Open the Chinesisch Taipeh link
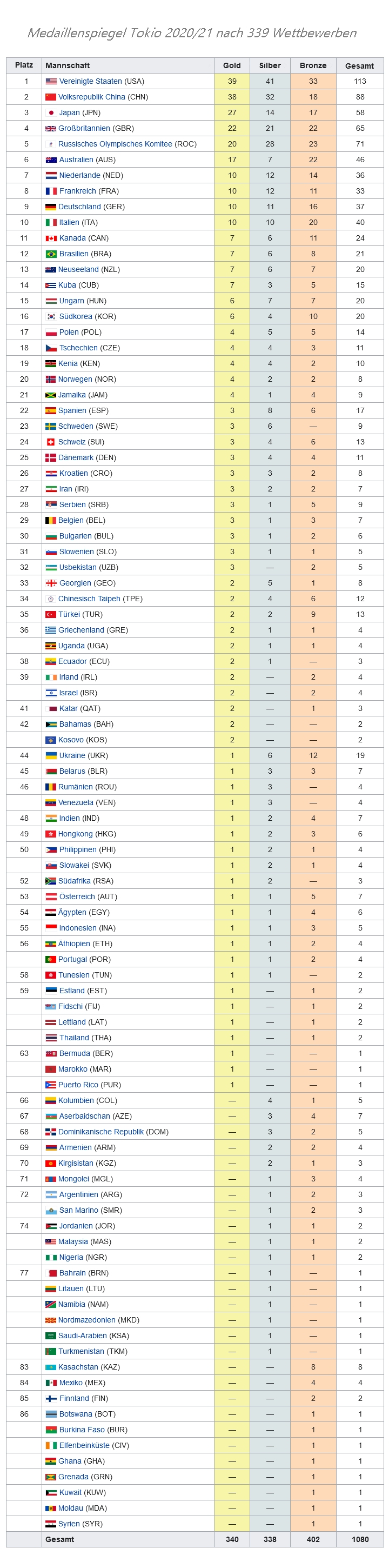 click(x=89, y=599)
